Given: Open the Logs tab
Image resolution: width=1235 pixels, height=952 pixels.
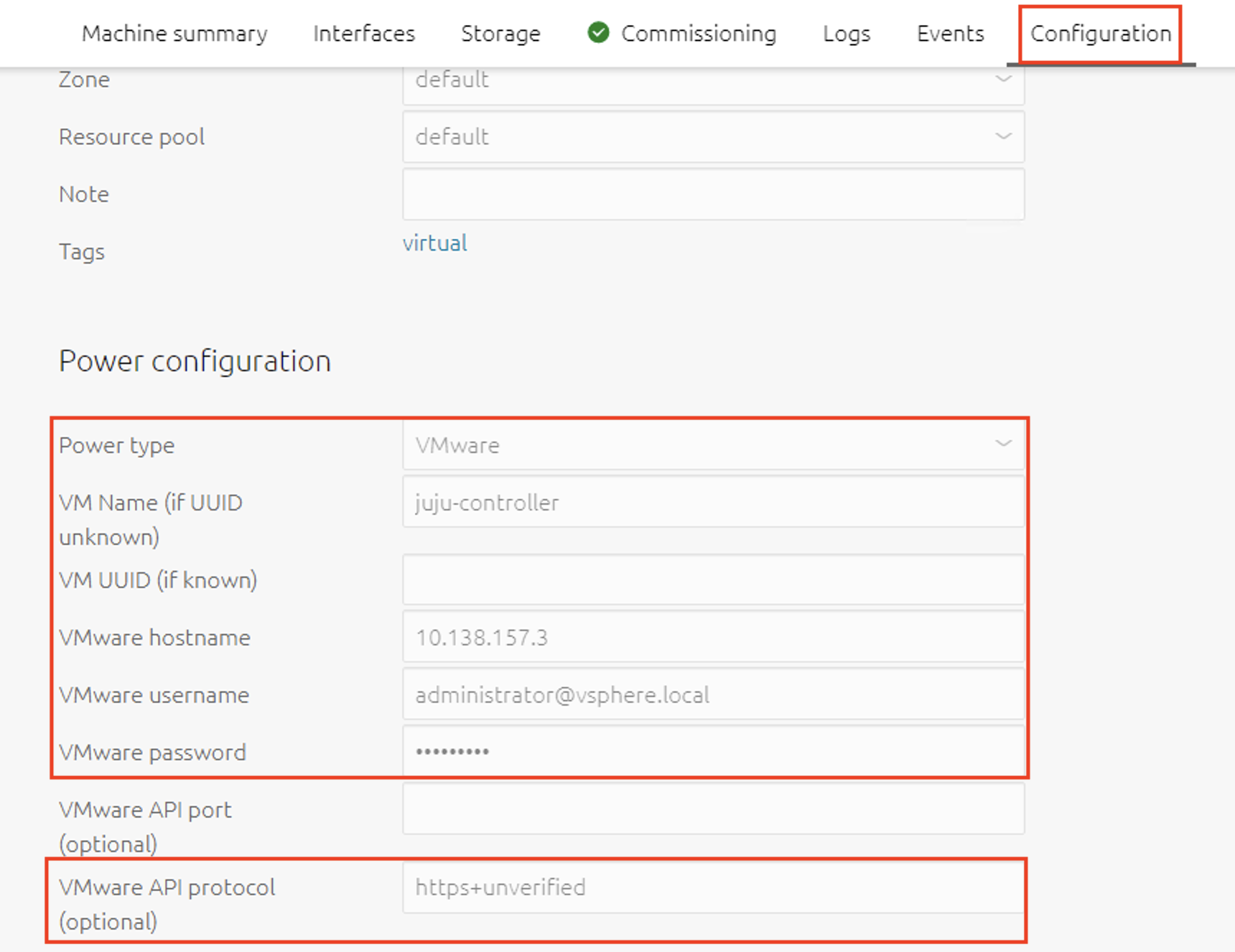Looking at the screenshot, I should (x=847, y=33).
